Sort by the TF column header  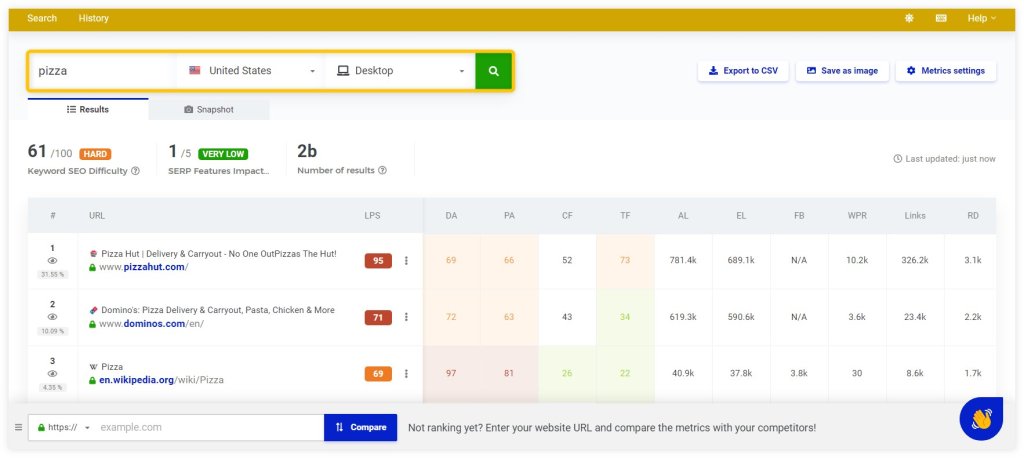(x=625, y=216)
